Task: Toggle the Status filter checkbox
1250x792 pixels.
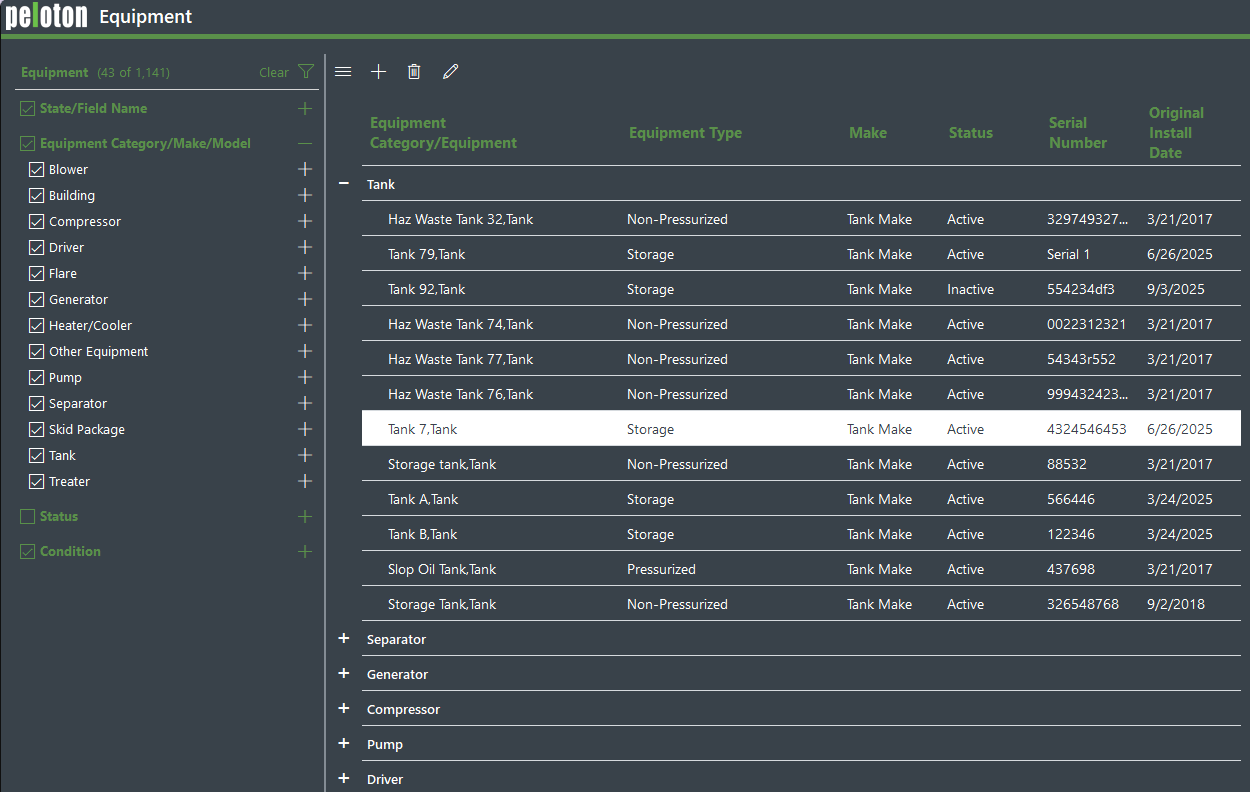Action: point(28,517)
